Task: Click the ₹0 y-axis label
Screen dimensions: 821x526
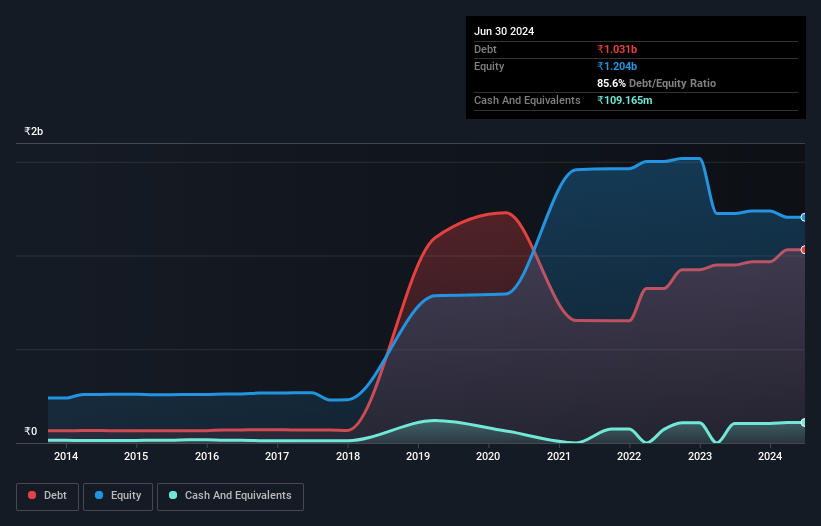Action: (x=30, y=431)
